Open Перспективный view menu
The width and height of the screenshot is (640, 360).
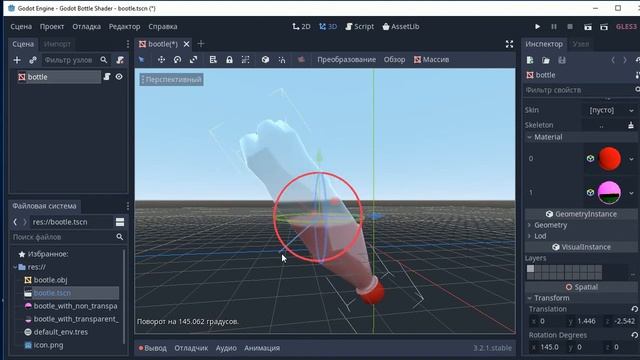(x=171, y=80)
